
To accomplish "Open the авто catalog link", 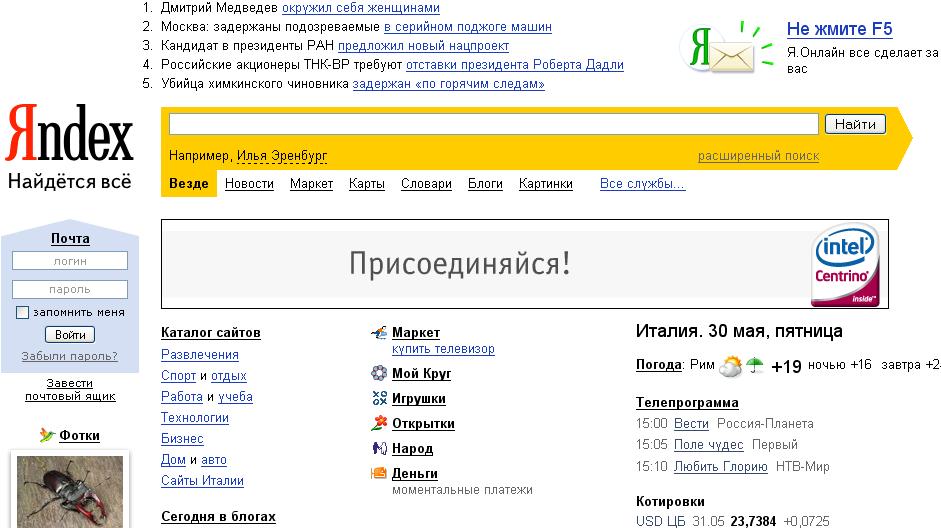I will [214, 460].
